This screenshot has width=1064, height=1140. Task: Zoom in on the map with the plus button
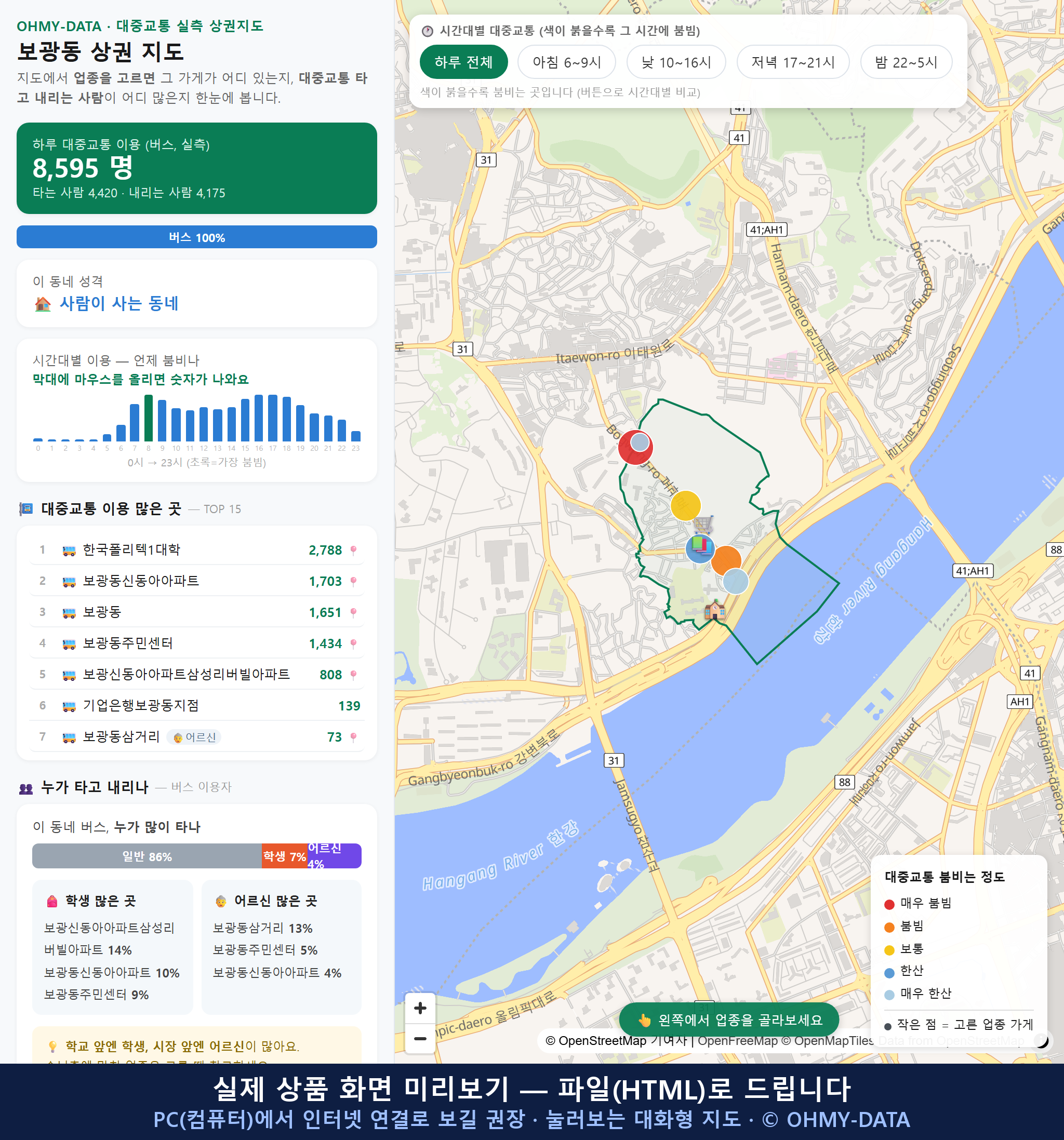[420, 1008]
